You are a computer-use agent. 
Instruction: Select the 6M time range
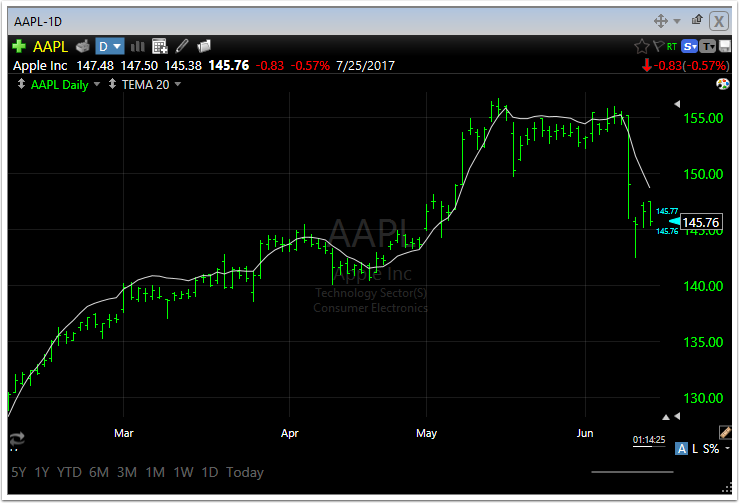99,472
